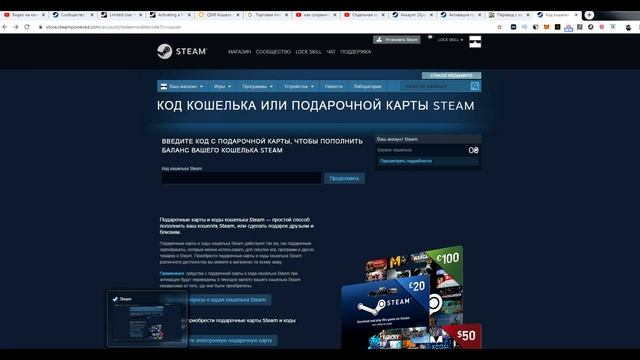Reload the page with the refresh icon
640x360 pixels.
[x=27, y=27]
